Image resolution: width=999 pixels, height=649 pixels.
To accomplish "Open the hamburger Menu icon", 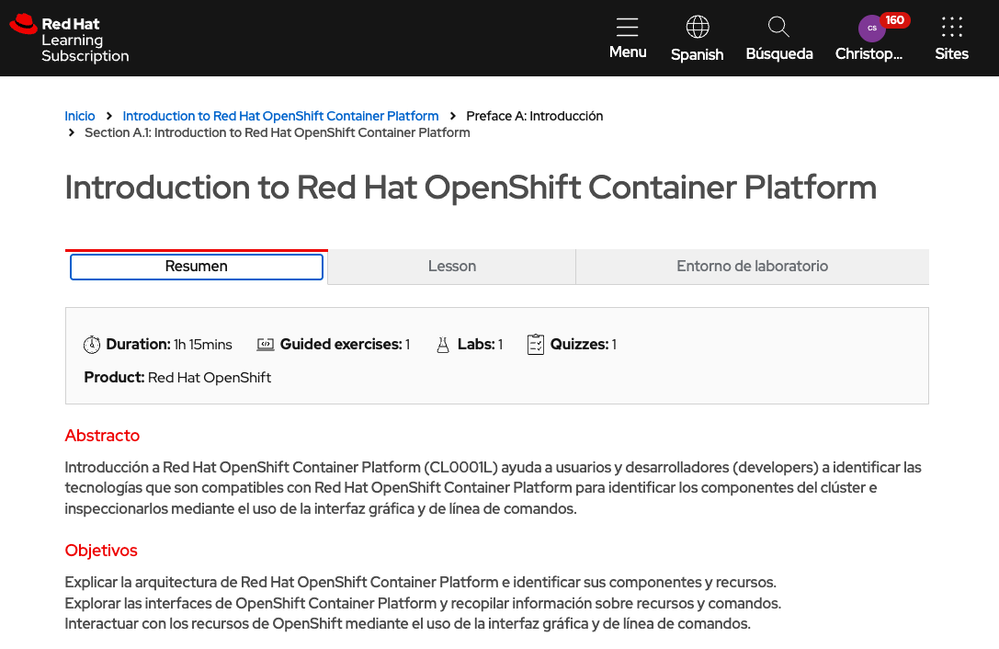I will click(627, 27).
